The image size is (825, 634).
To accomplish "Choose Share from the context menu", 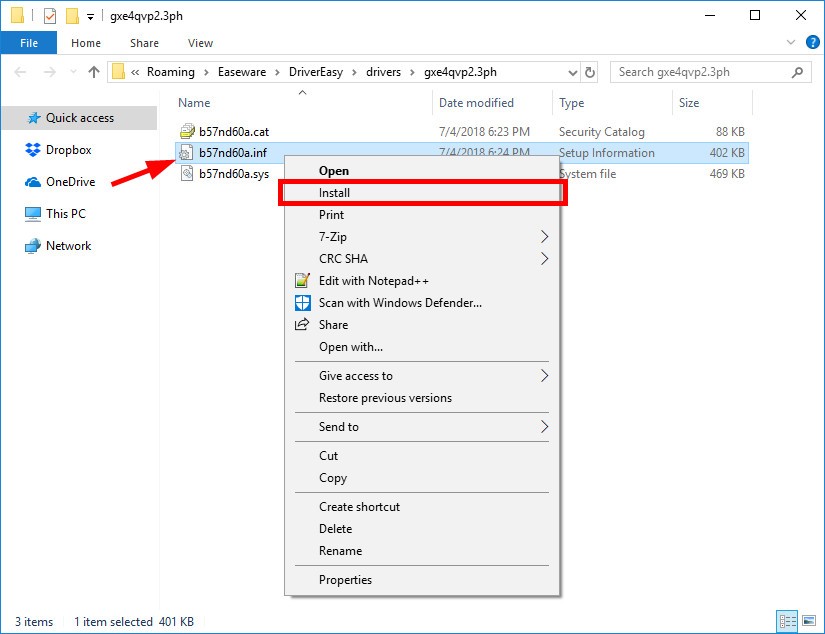I will pos(422,325).
